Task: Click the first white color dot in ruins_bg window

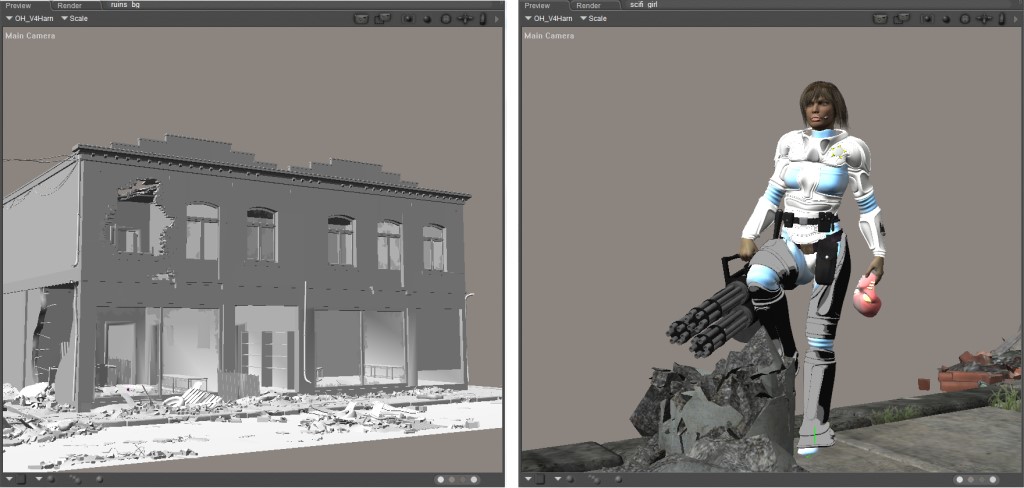Action: point(441,480)
